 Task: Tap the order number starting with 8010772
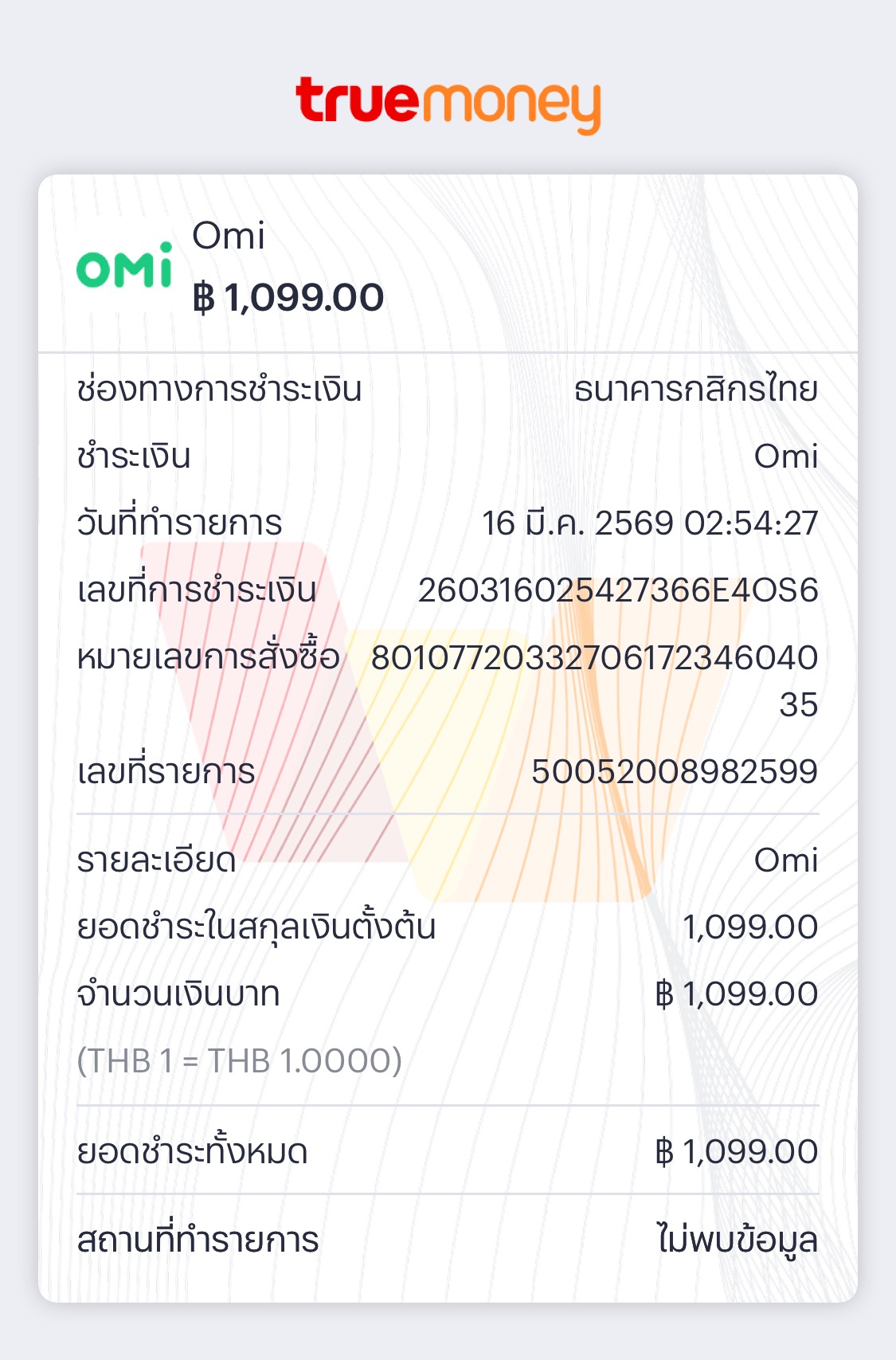pos(594,658)
